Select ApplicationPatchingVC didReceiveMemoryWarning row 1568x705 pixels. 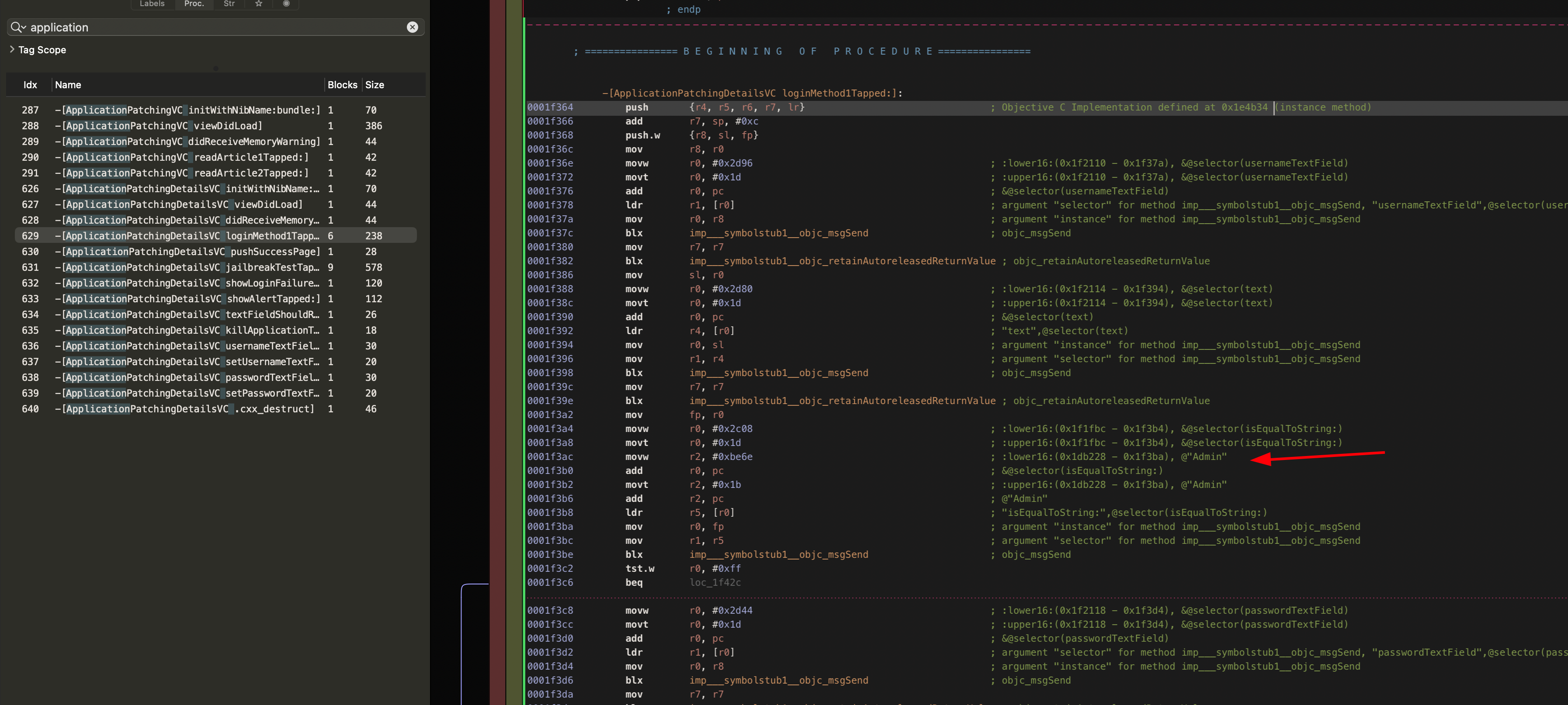pyautogui.click(x=215, y=142)
